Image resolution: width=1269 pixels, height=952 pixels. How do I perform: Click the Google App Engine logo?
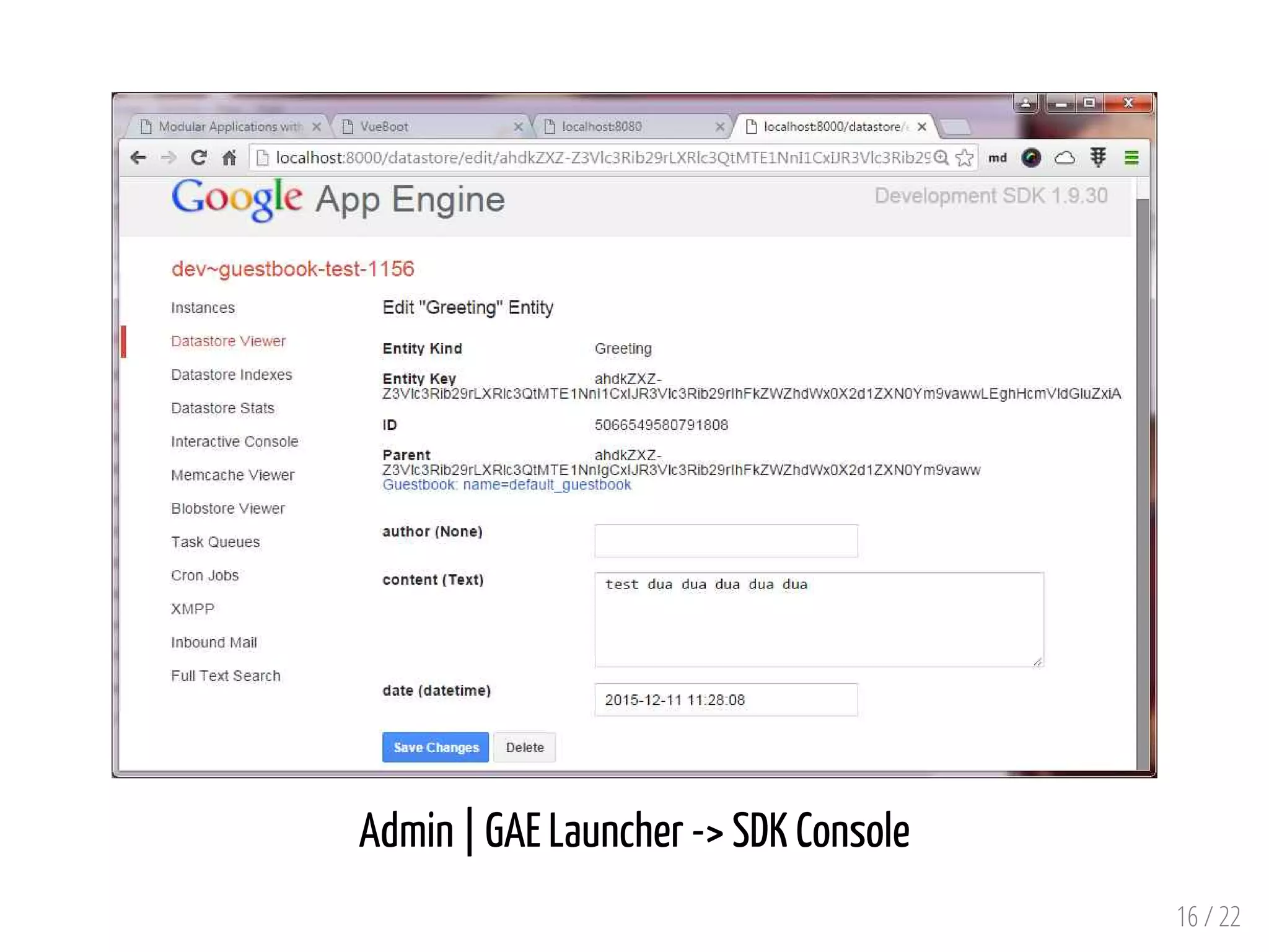pyautogui.click(x=338, y=199)
